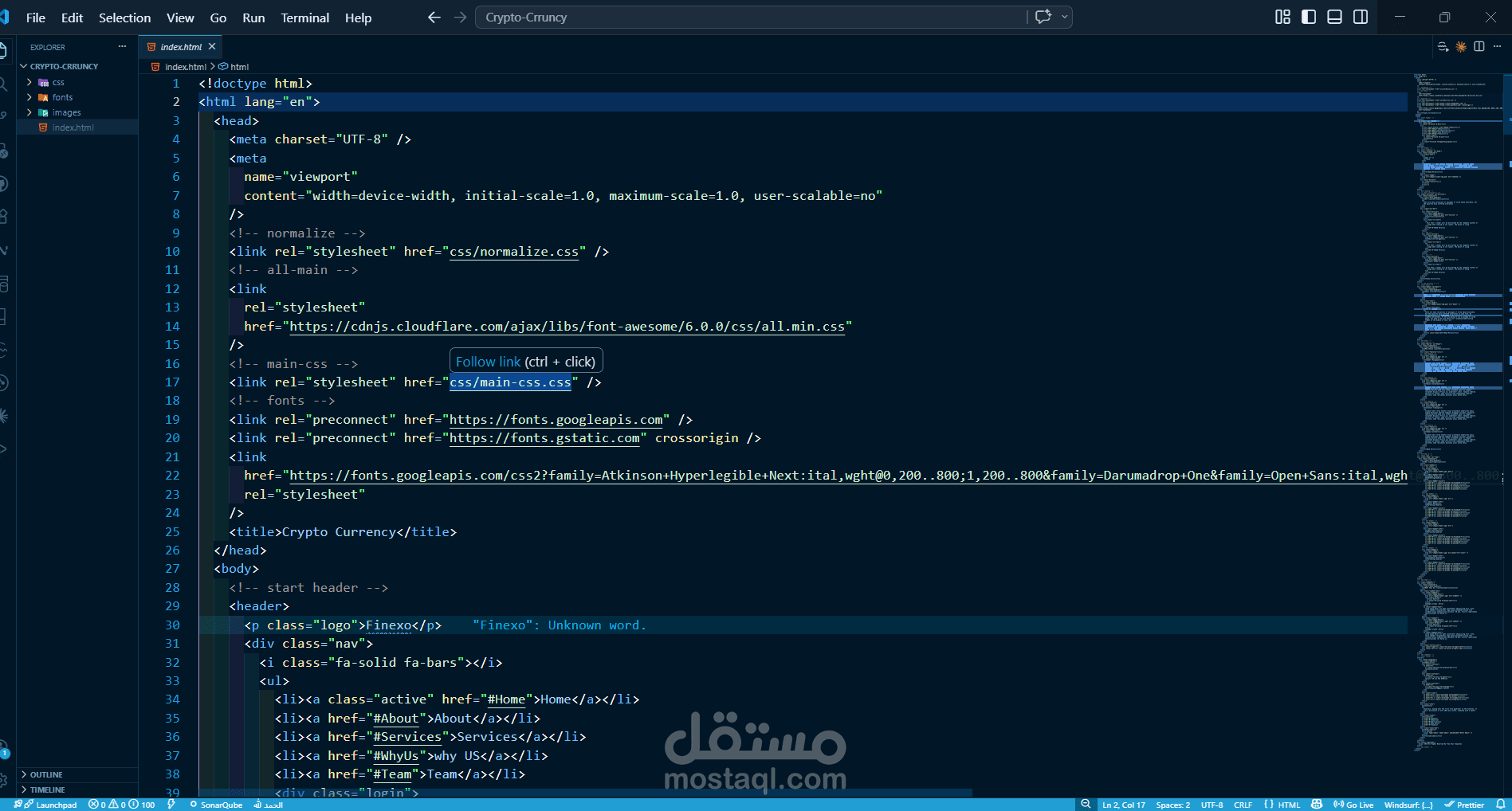Follow the font-awesome all.min.css URL
1512x811 pixels.
pos(567,327)
